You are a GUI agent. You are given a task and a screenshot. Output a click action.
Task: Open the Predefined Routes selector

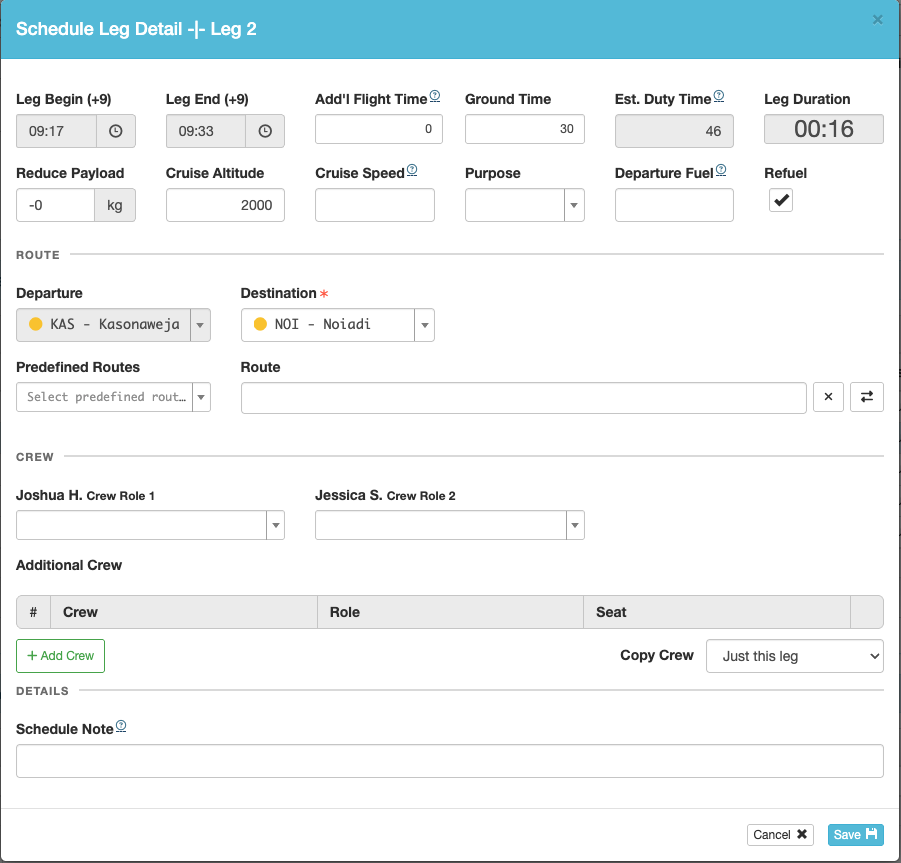[x=113, y=397]
